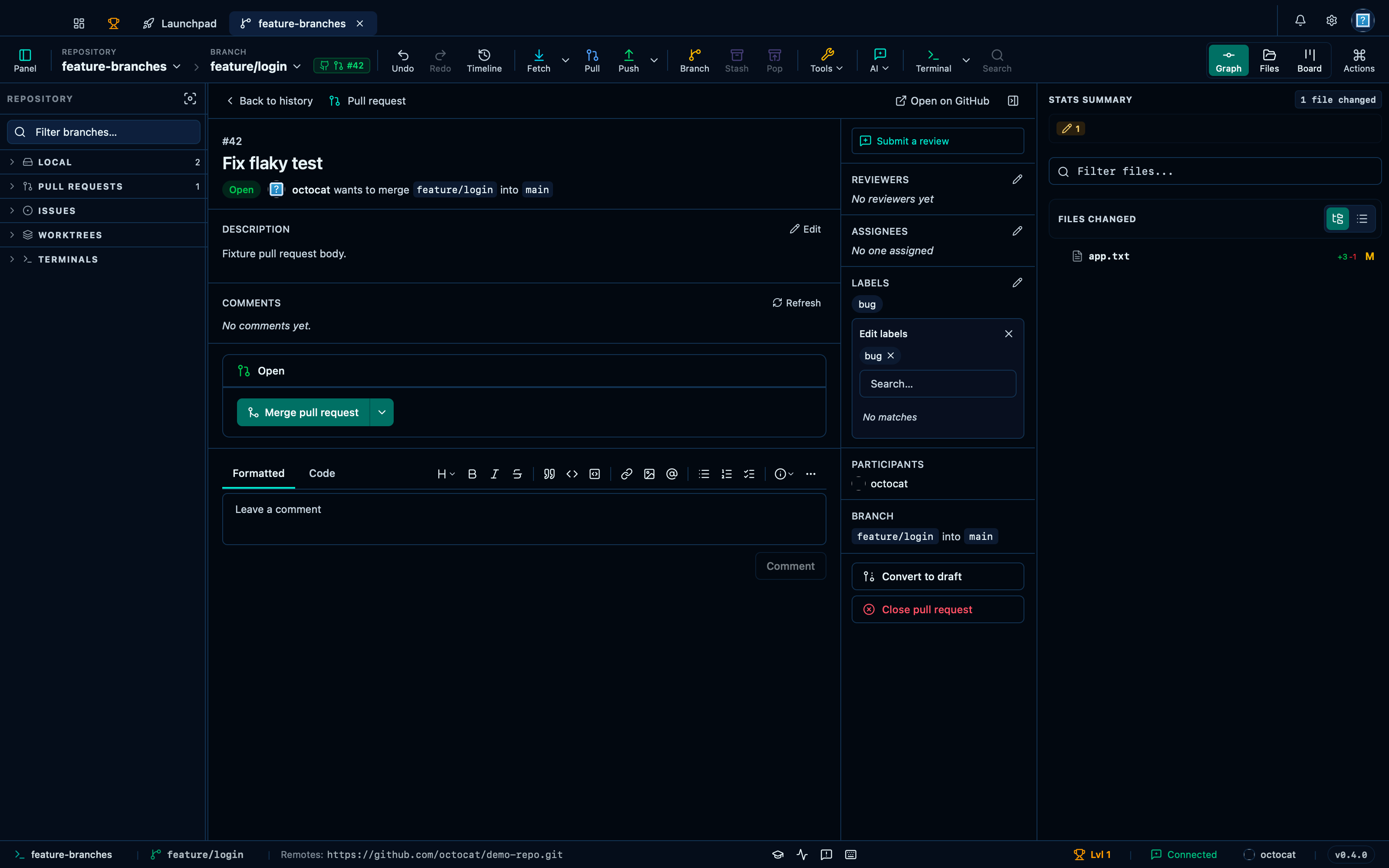The image size is (1389, 868).
Task: Open settings gear
Action: 1332,21
